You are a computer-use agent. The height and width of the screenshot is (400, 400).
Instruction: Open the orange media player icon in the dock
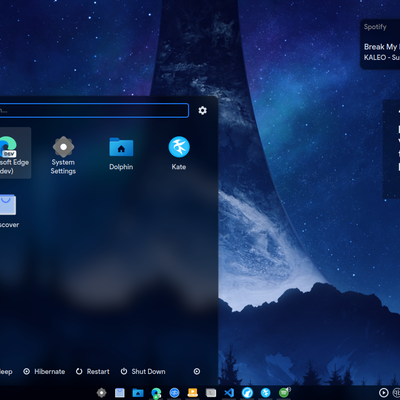tap(193, 393)
